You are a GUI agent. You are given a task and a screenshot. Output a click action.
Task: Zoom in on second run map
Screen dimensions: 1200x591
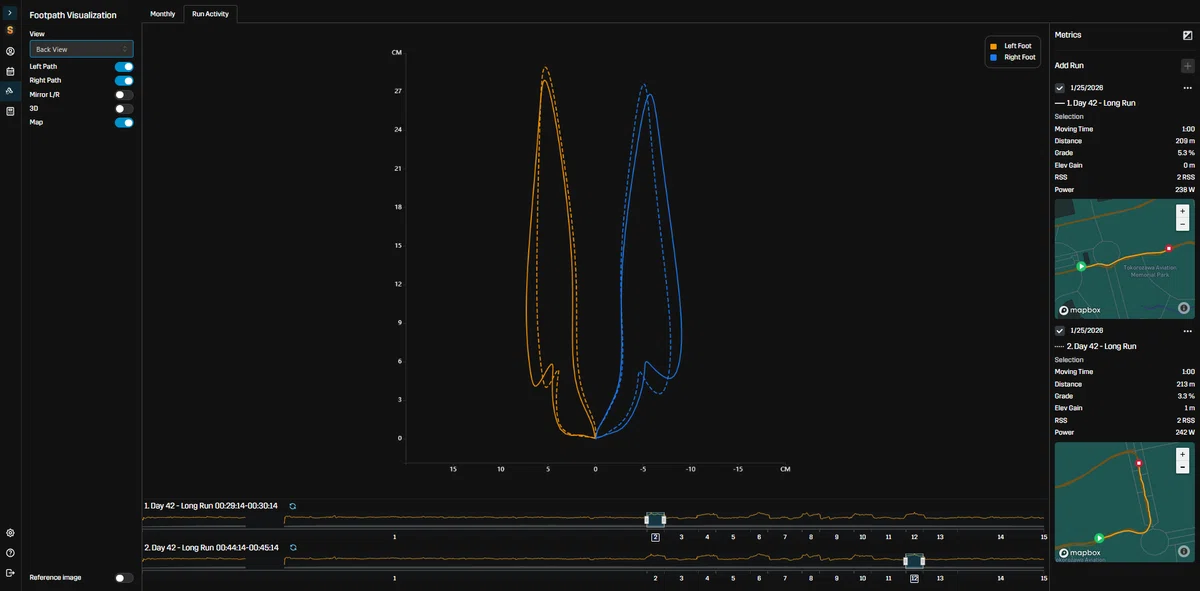[x=1183, y=454]
